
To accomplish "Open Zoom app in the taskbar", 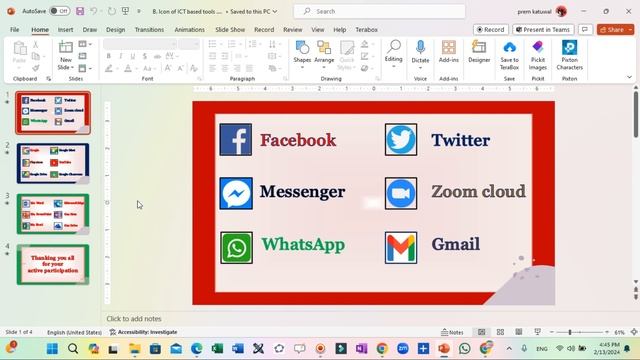I will coord(402,349).
